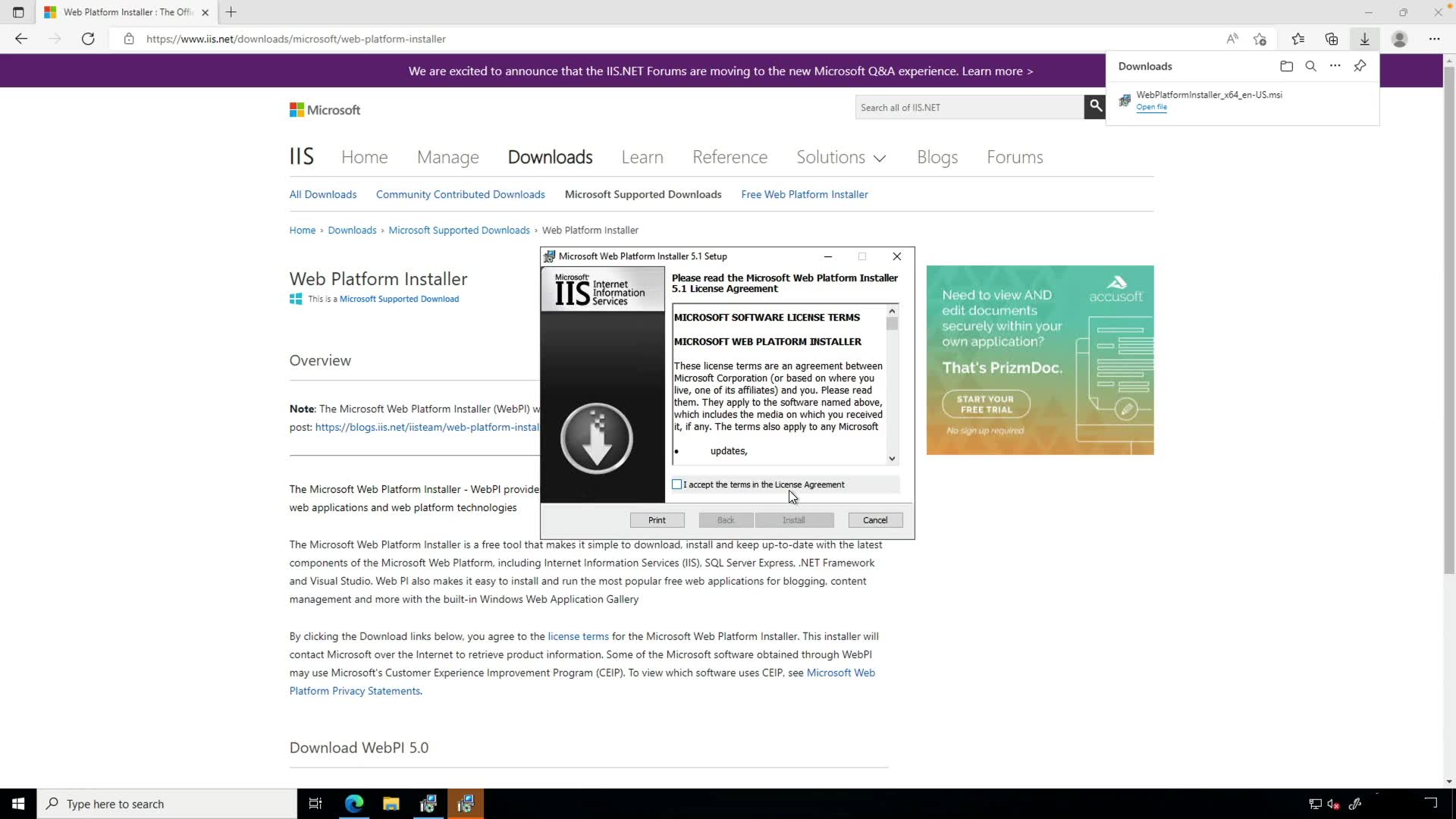Image resolution: width=1456 pixels, height=819 pixels.
Task: Click Read aloud icon in address bar
Action: click(x=1232, y=39)
